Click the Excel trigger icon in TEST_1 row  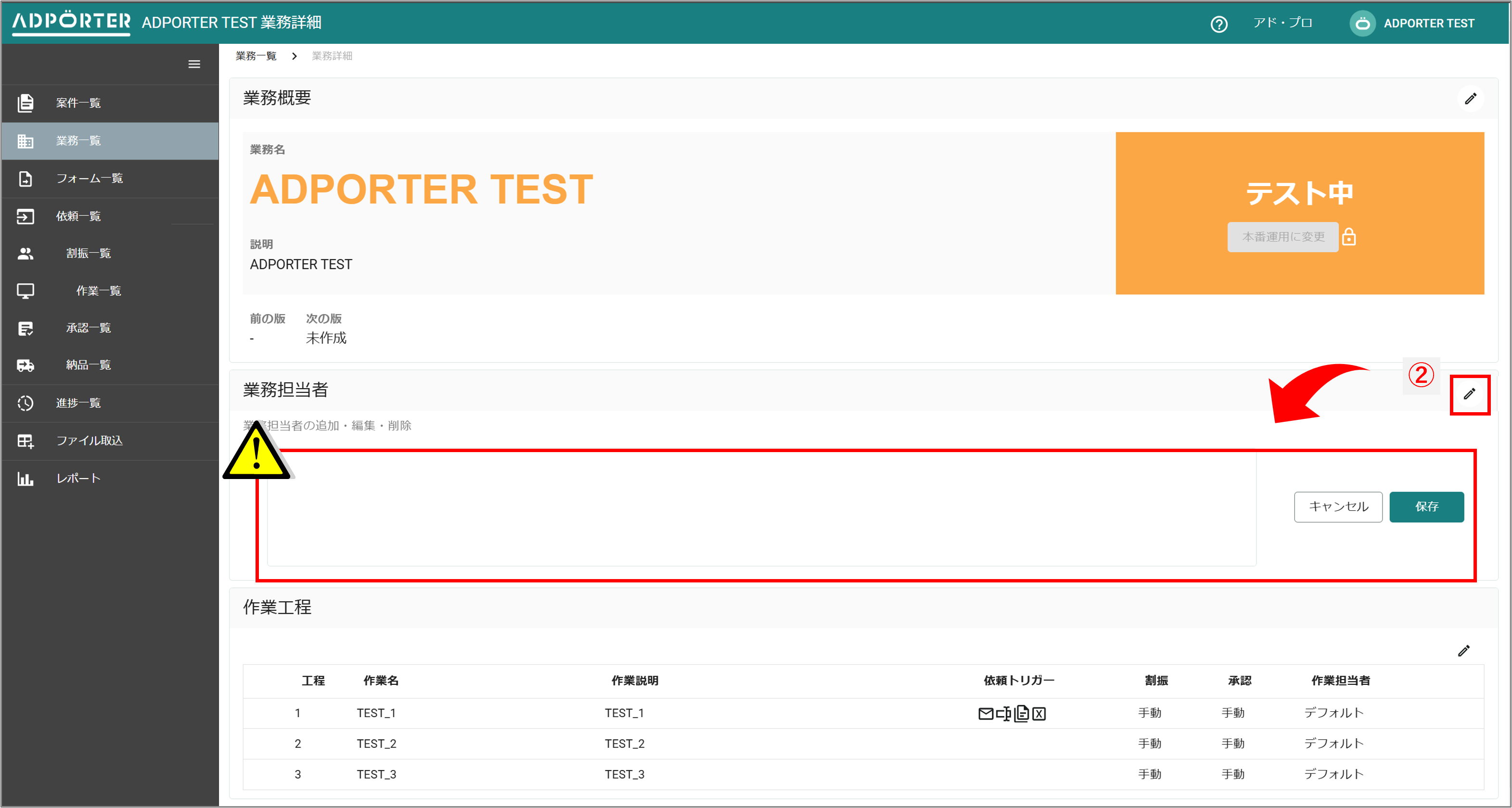1039,714
